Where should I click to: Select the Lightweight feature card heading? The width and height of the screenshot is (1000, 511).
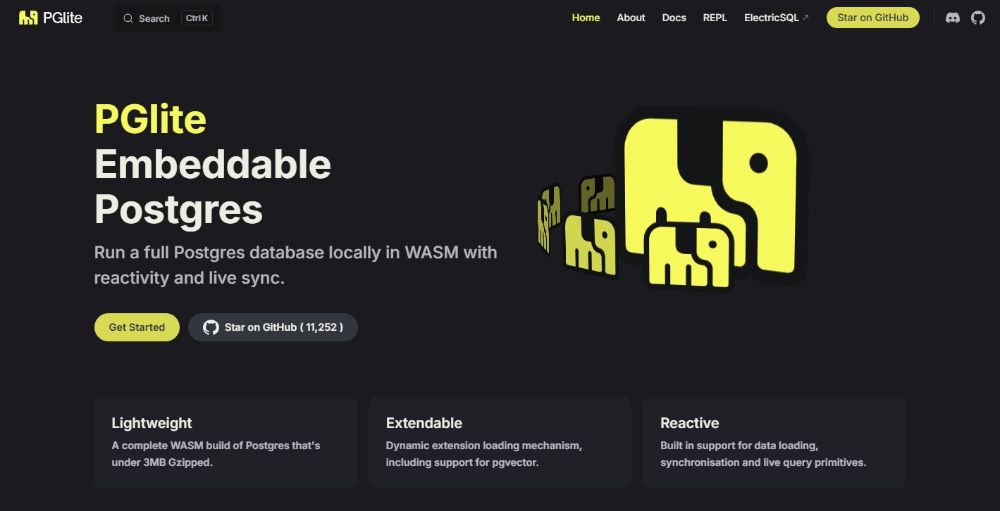[x=152, y=423]
